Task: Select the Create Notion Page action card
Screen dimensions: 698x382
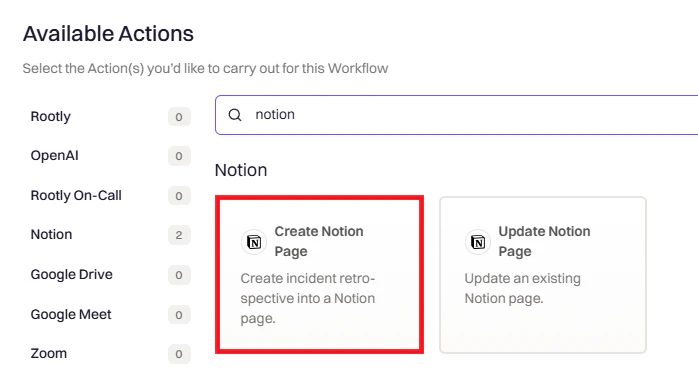Action: point(320,275)
